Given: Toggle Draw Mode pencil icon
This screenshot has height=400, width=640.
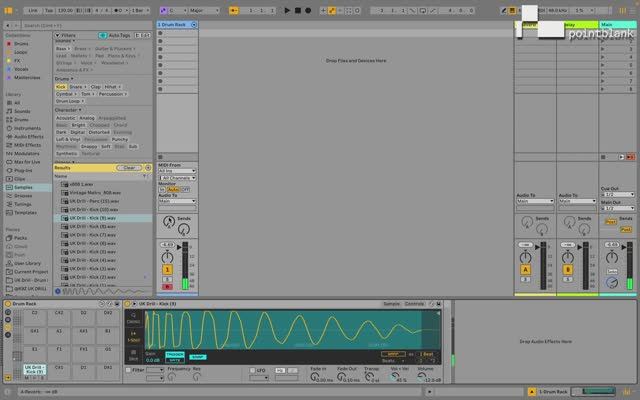Looking at the screenshot, I should tap(504, 11).
